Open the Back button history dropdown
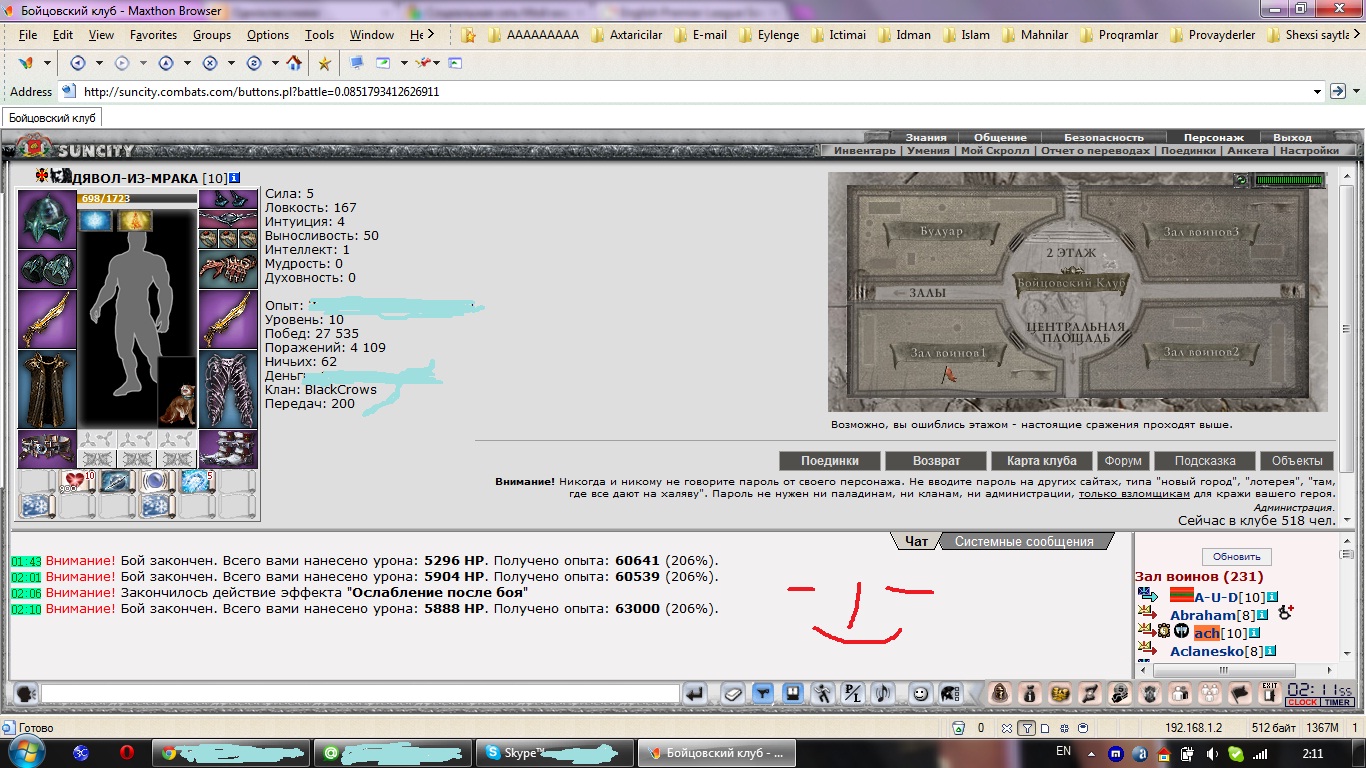This screenshot has height=768, width=1366. click(99, 63)
